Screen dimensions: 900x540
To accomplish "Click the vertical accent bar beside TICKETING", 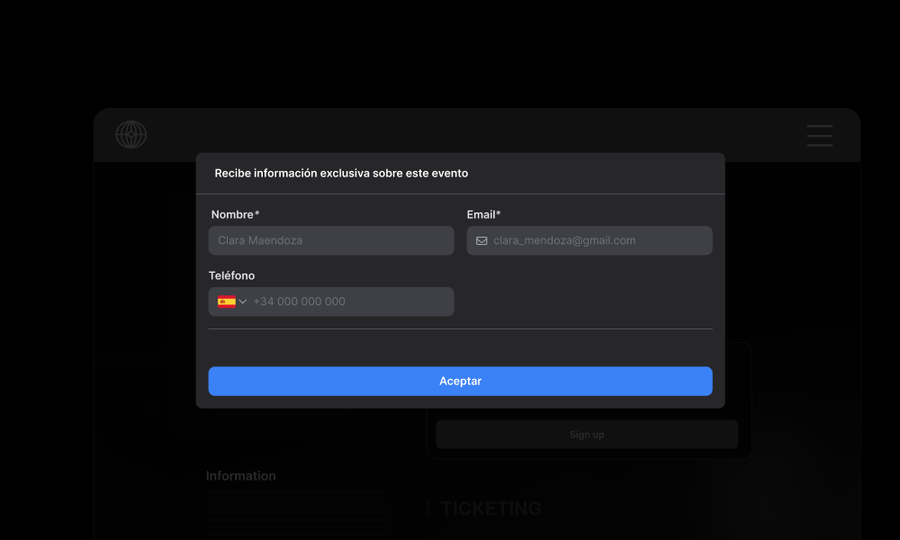I will tap(428, 508).
